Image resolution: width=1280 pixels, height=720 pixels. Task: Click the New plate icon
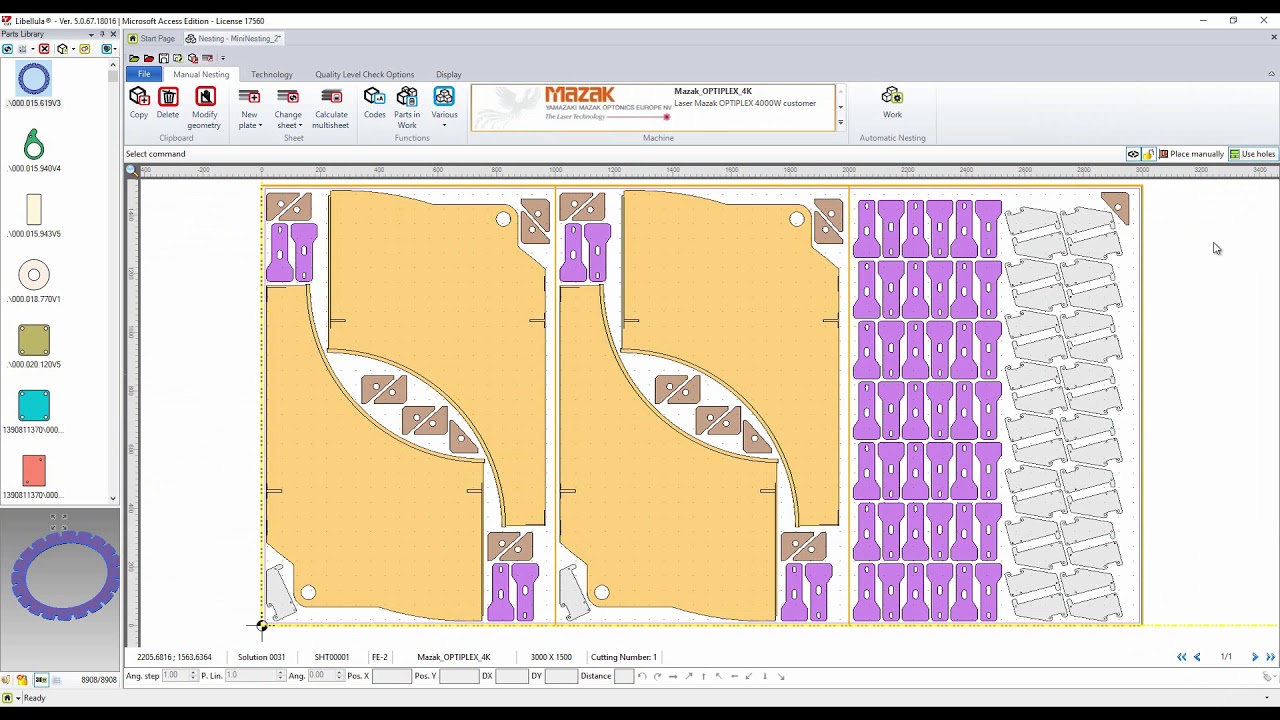[x=249, y=97]
